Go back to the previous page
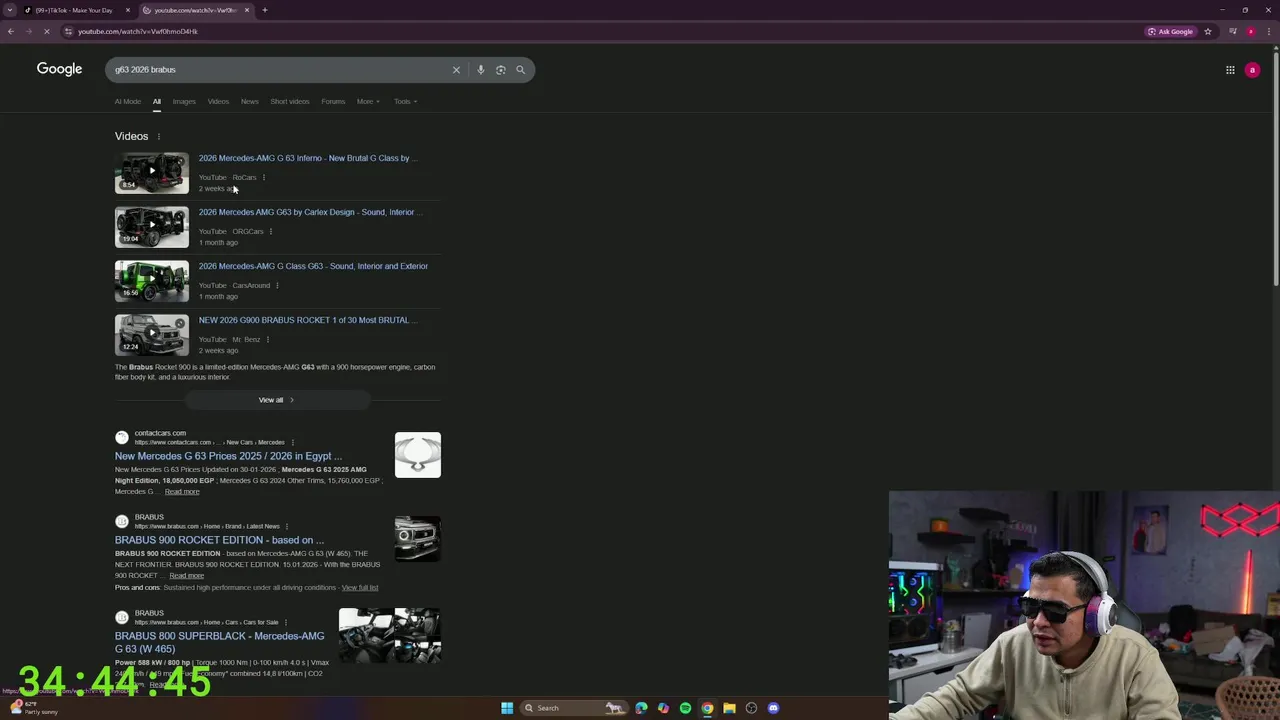 [x=11, y=31]
